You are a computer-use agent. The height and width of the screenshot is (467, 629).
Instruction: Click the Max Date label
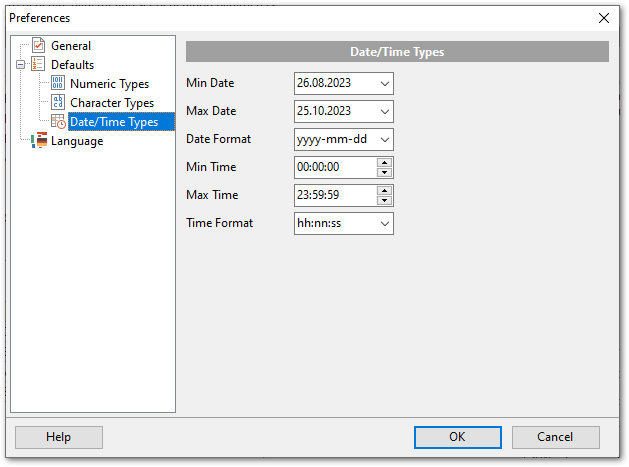point(211,111)
